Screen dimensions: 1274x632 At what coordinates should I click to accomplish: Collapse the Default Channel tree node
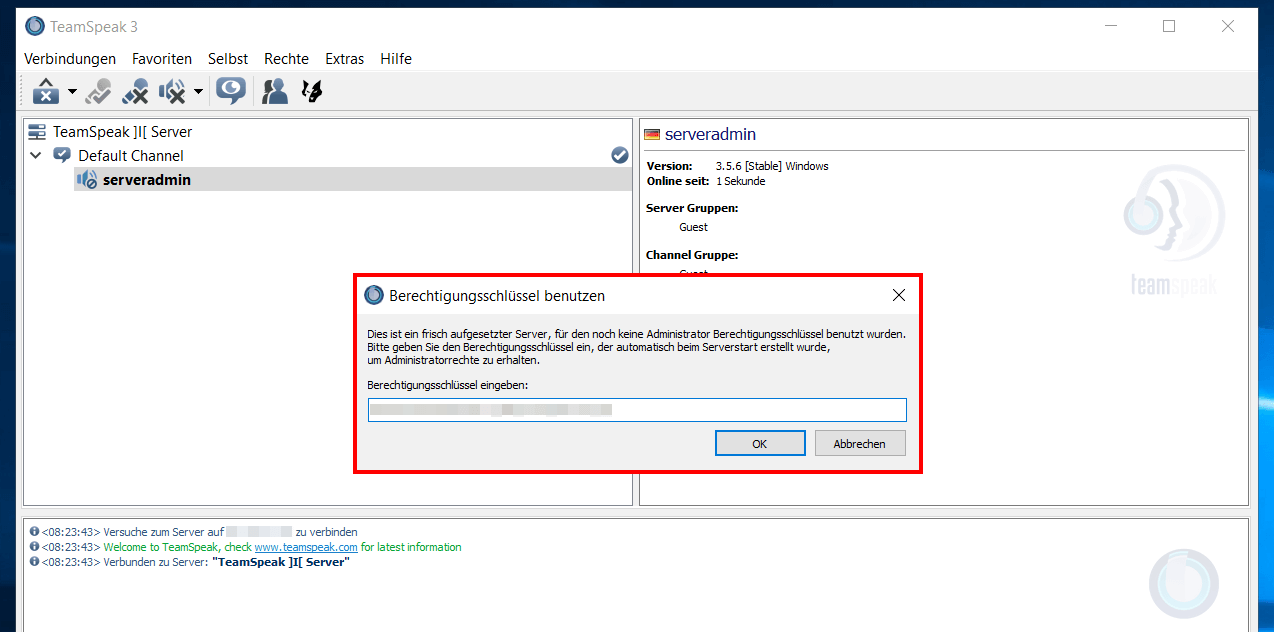point(36,155)
